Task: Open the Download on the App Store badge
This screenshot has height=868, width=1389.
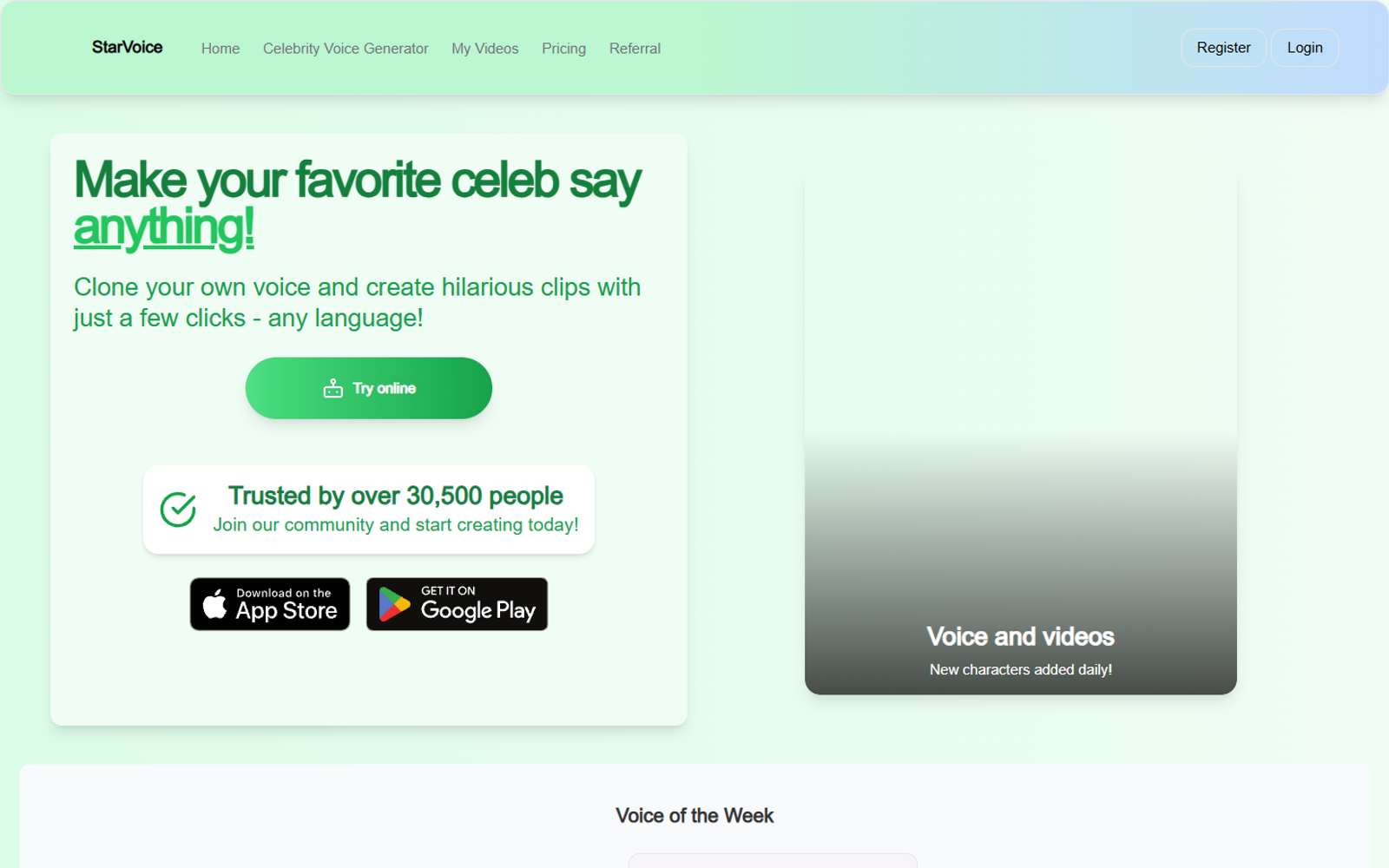Action: (x=270, y=604)
